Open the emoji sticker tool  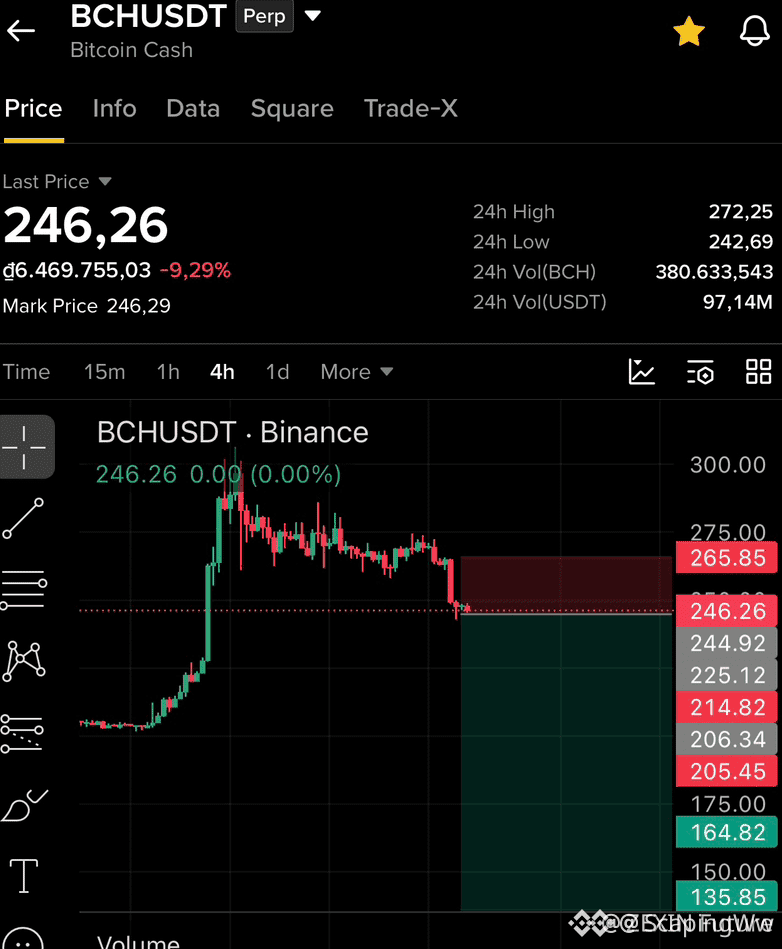pyautogui.click(x=22, y=939)
